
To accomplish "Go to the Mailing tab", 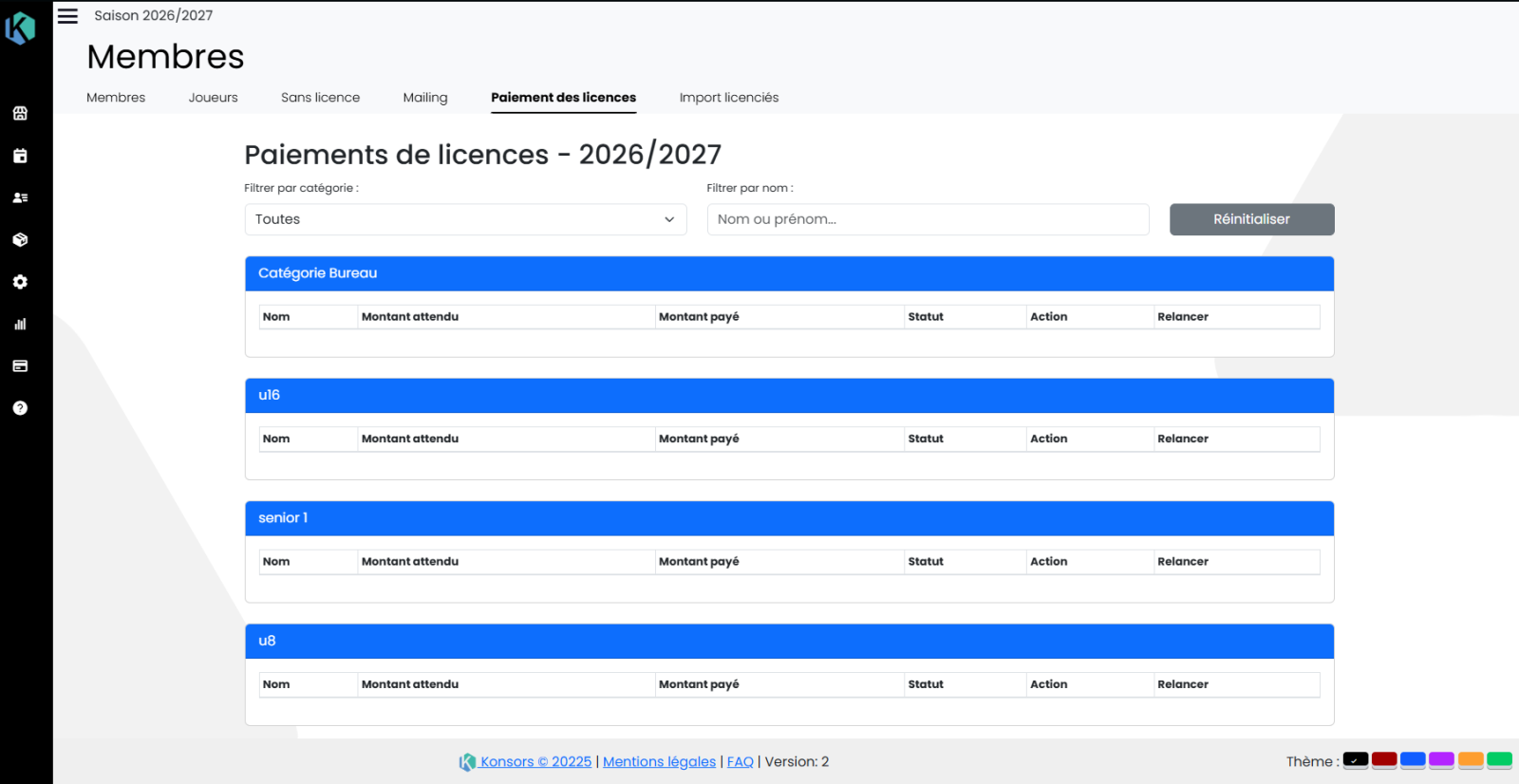I will (425, 97).
